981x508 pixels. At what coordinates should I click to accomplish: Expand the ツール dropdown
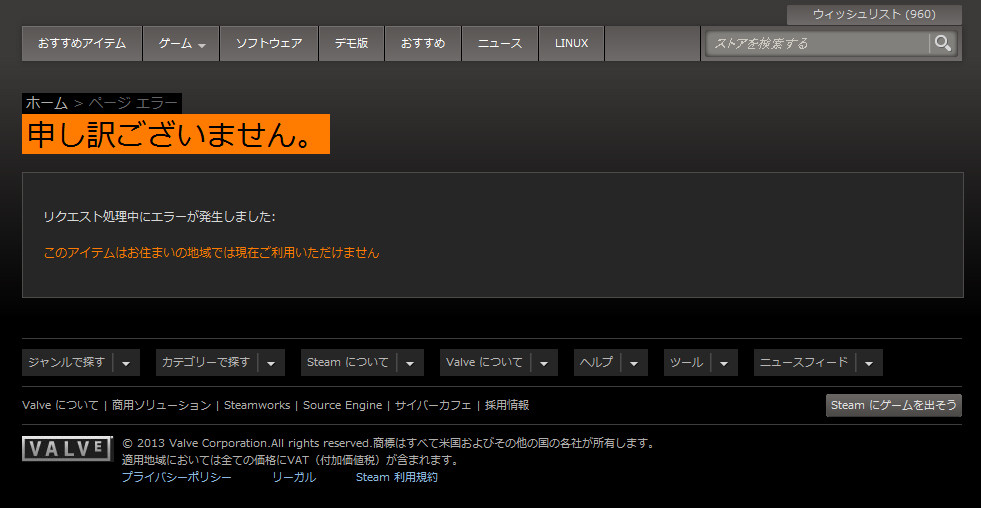[701, 362]
